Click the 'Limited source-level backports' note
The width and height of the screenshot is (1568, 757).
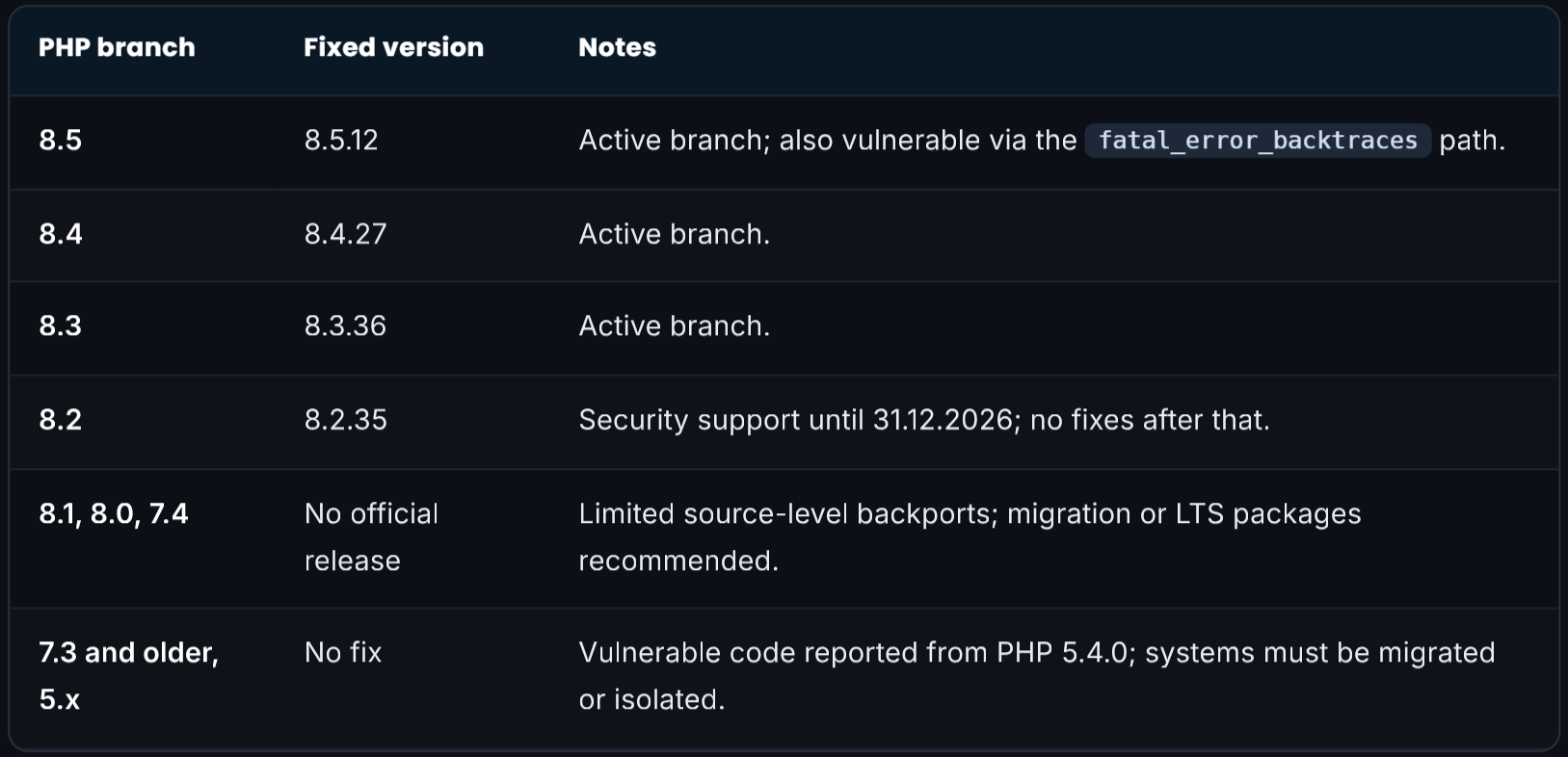click(x=970, y=537)
